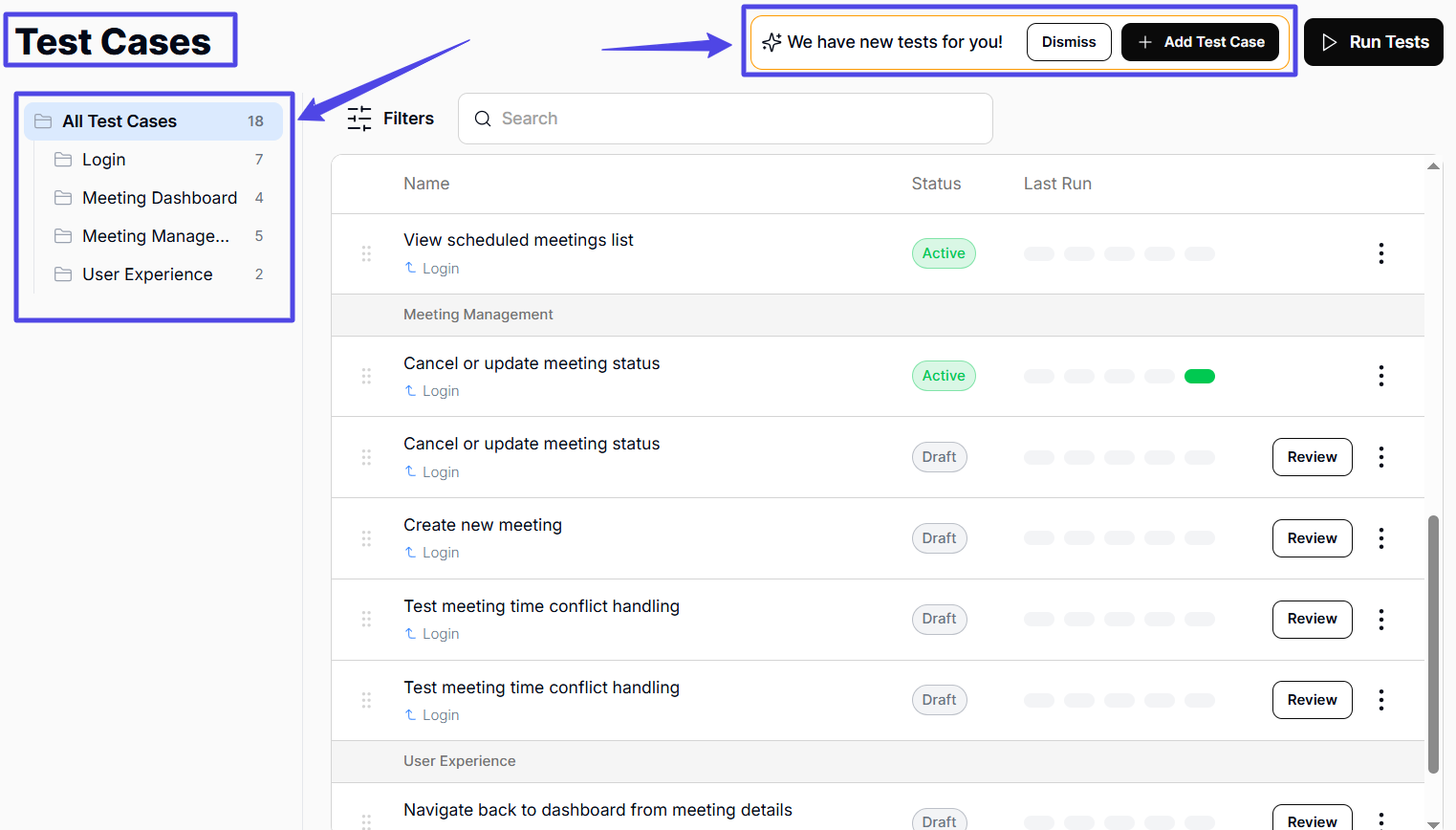Open kebab menu for View scheduled meetings list

1380,253
